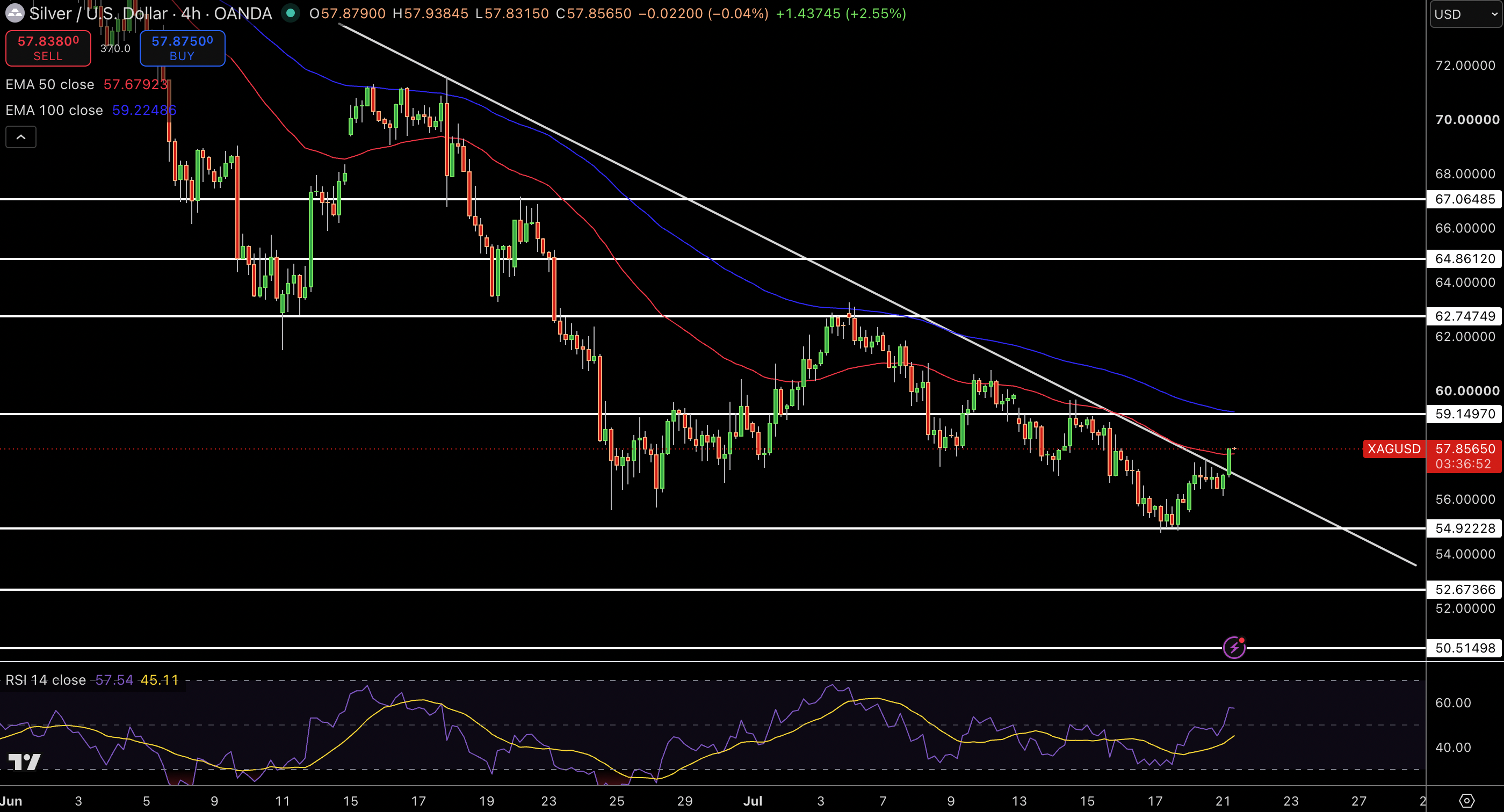Click the Jun label on time axis
This screenshot has width=1504, height=812.
pyautogui.click(x=11, y=801)
